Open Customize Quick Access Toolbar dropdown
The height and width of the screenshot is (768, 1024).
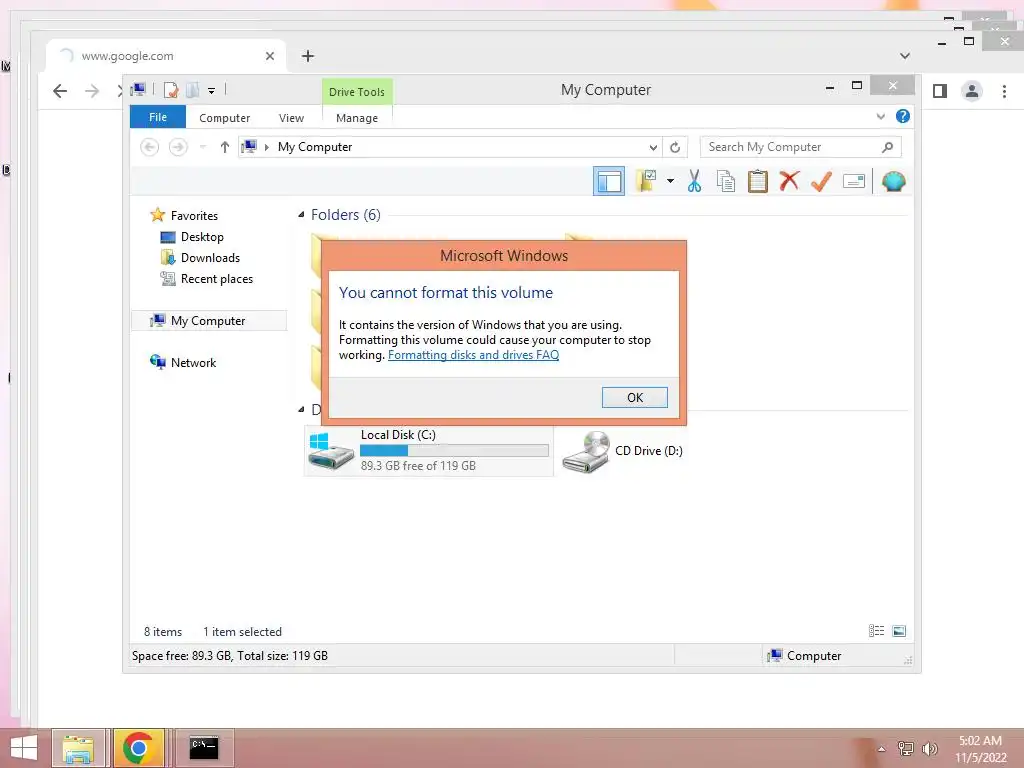212,91
